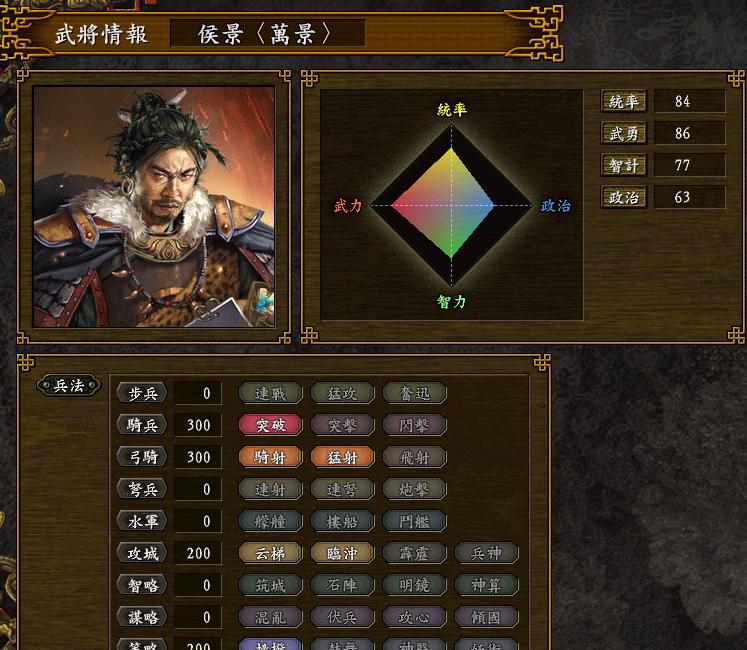Click the 云梯 siege tactic badge
Viewport: 747px width, 650px height.
(270, 553)
